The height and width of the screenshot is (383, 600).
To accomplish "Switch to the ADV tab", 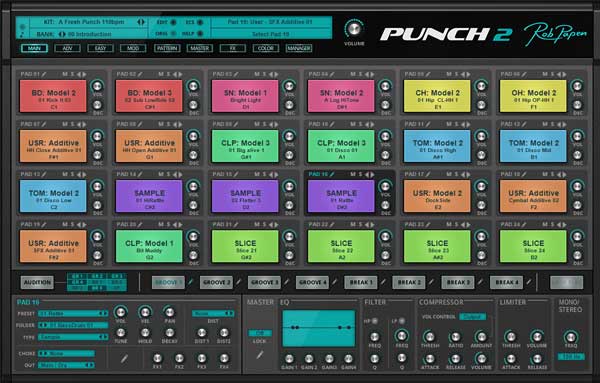I will coord(67,48).
